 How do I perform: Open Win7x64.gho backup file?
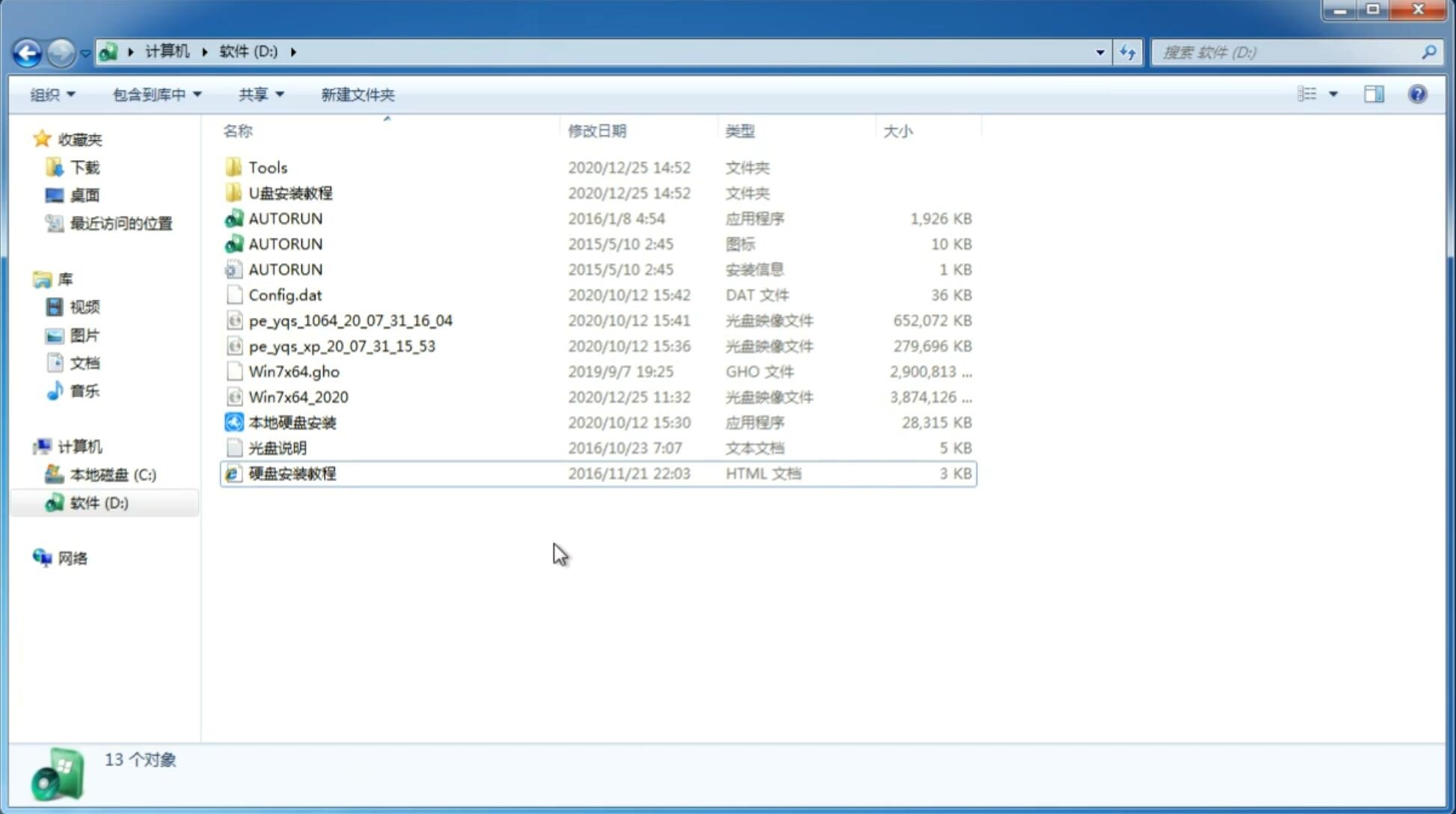coord(294,371)
